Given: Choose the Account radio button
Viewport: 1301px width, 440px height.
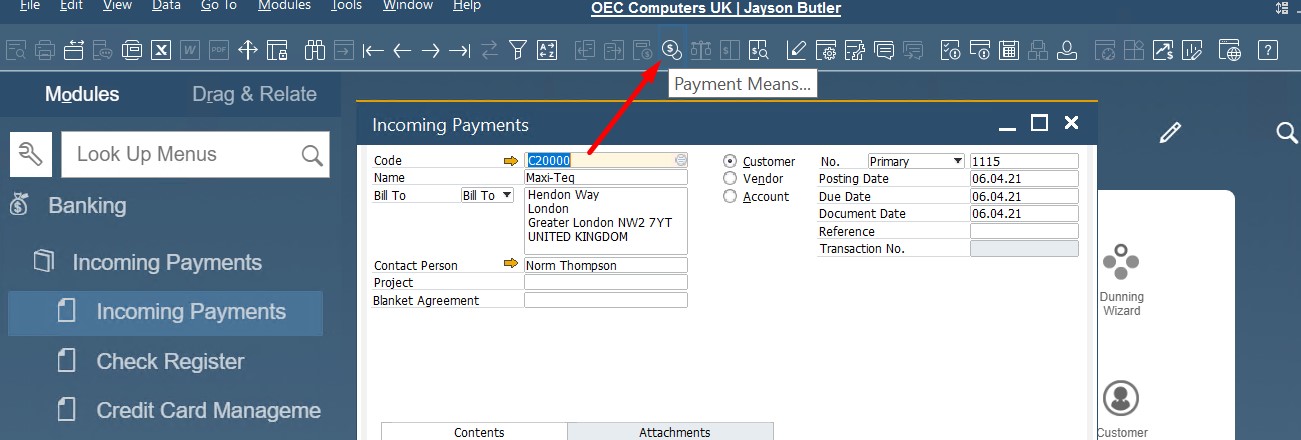Looking at the screenshot, I should coord(730,197).
